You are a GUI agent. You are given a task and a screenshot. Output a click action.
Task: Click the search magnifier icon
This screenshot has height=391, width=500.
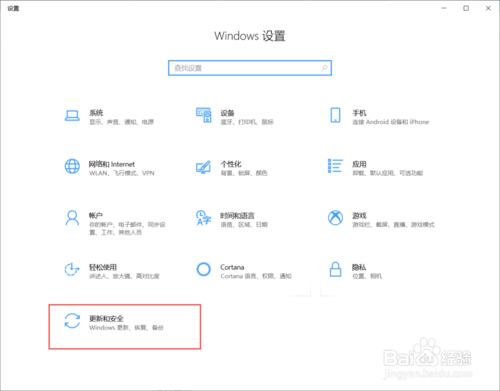tap(324, 68)
